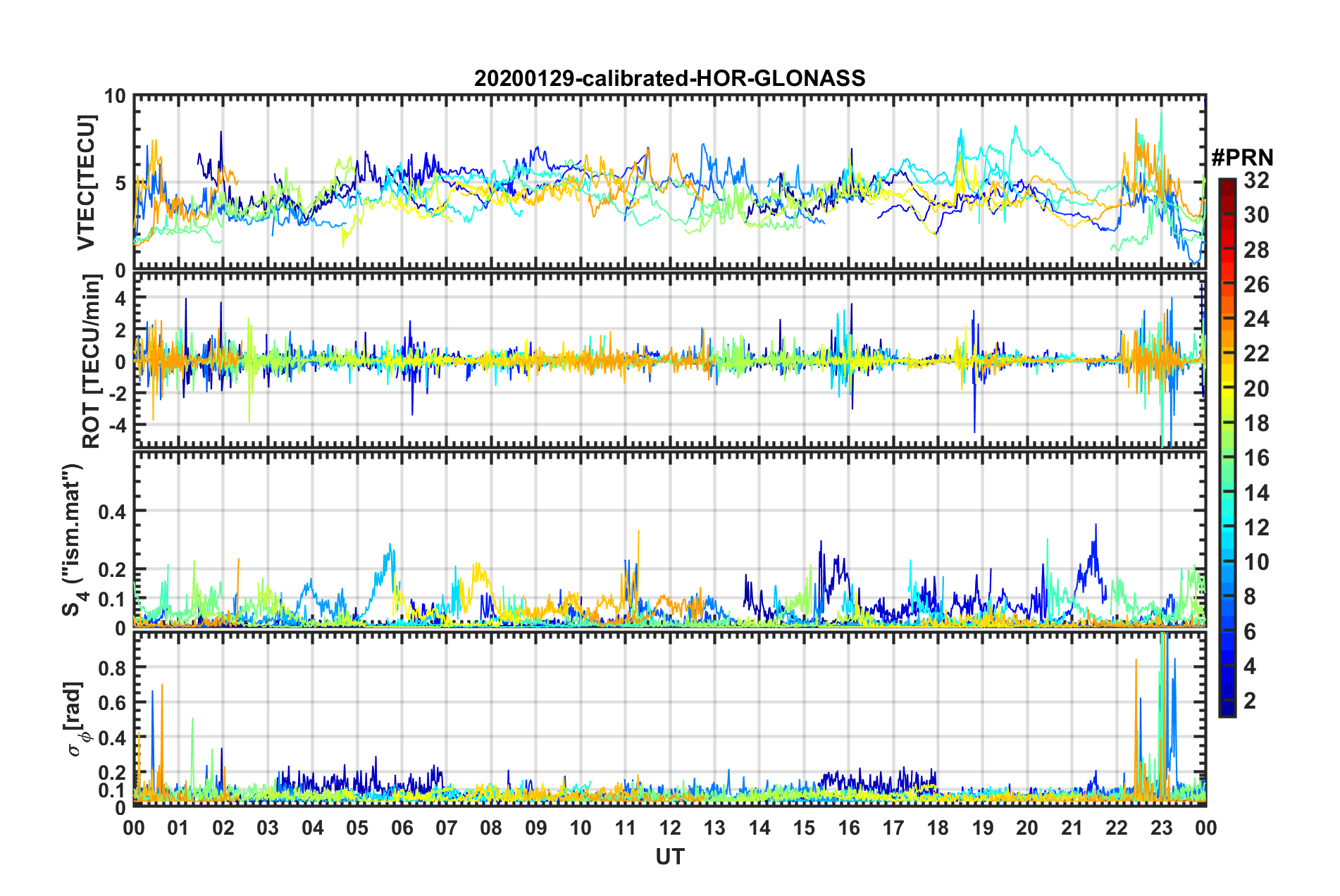Click colorbar tick label 24

(x=1256, y=319)
